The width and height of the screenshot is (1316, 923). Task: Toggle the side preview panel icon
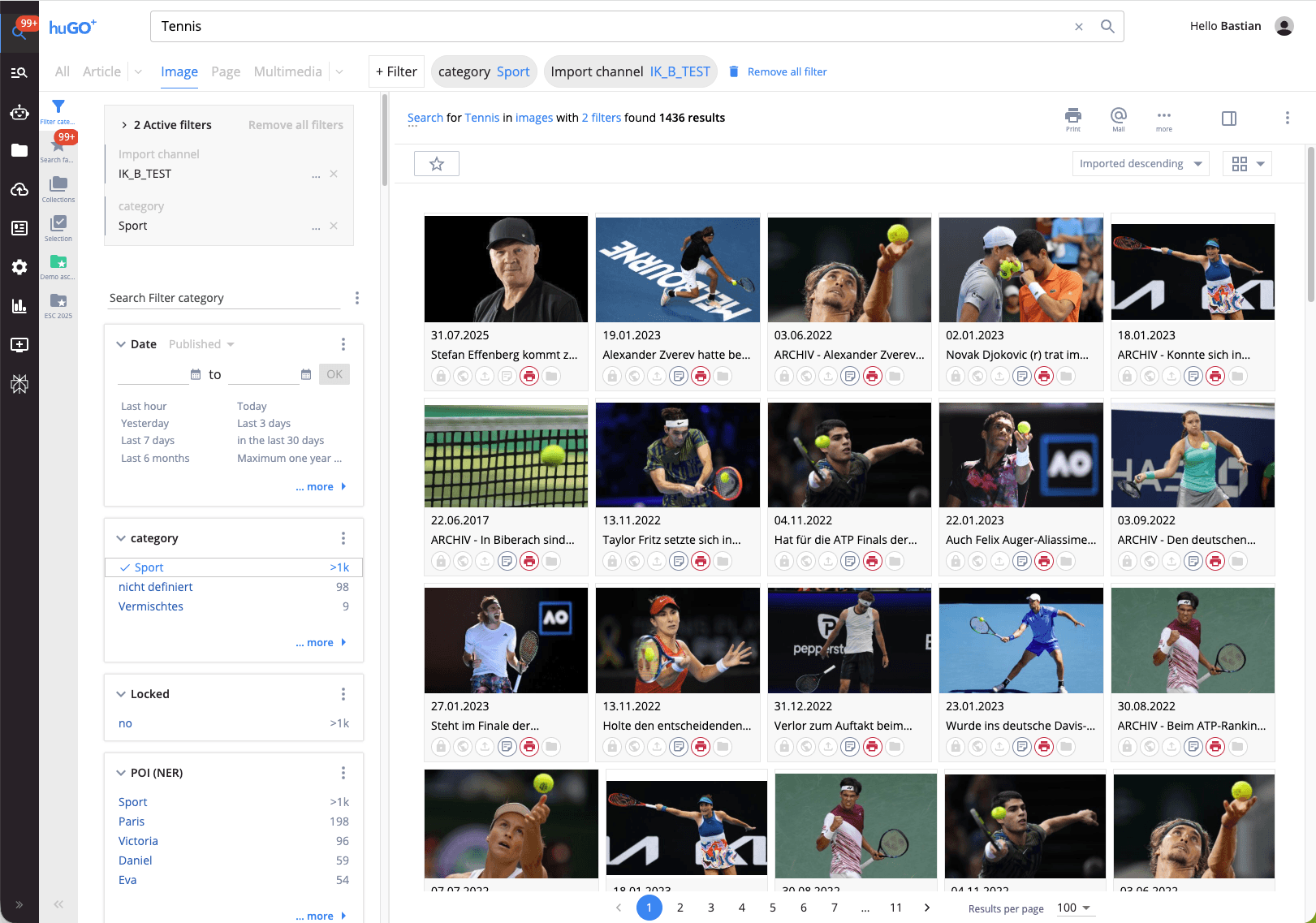pos(1229,119)
